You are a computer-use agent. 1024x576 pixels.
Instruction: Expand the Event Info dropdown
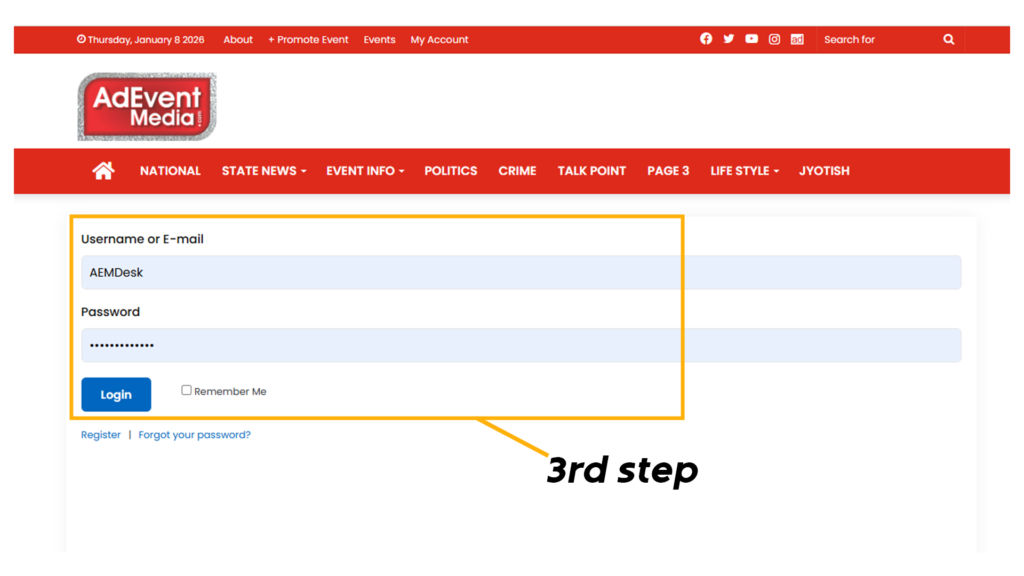[x=364, y=171]
